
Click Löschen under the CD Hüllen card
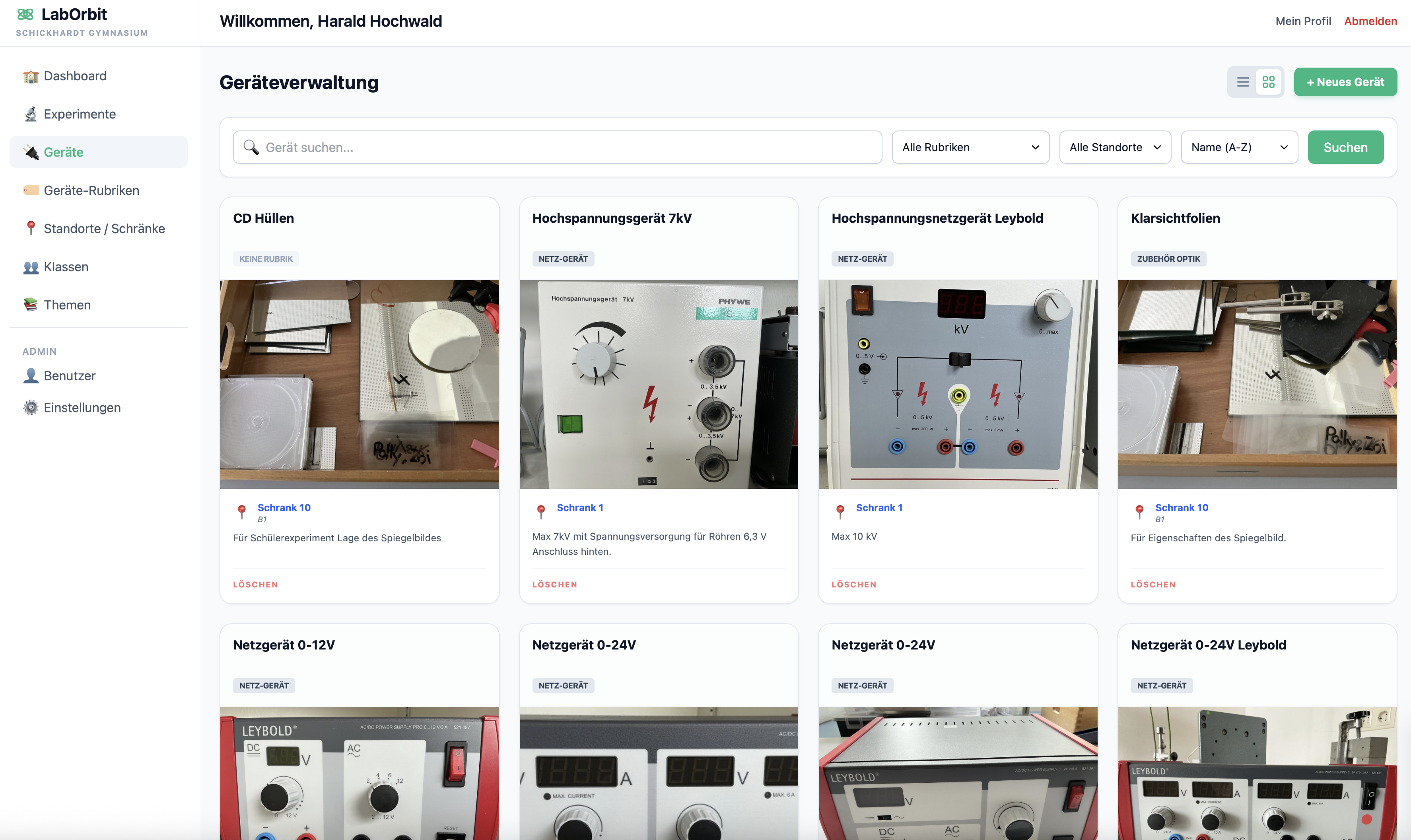point(255,584)
